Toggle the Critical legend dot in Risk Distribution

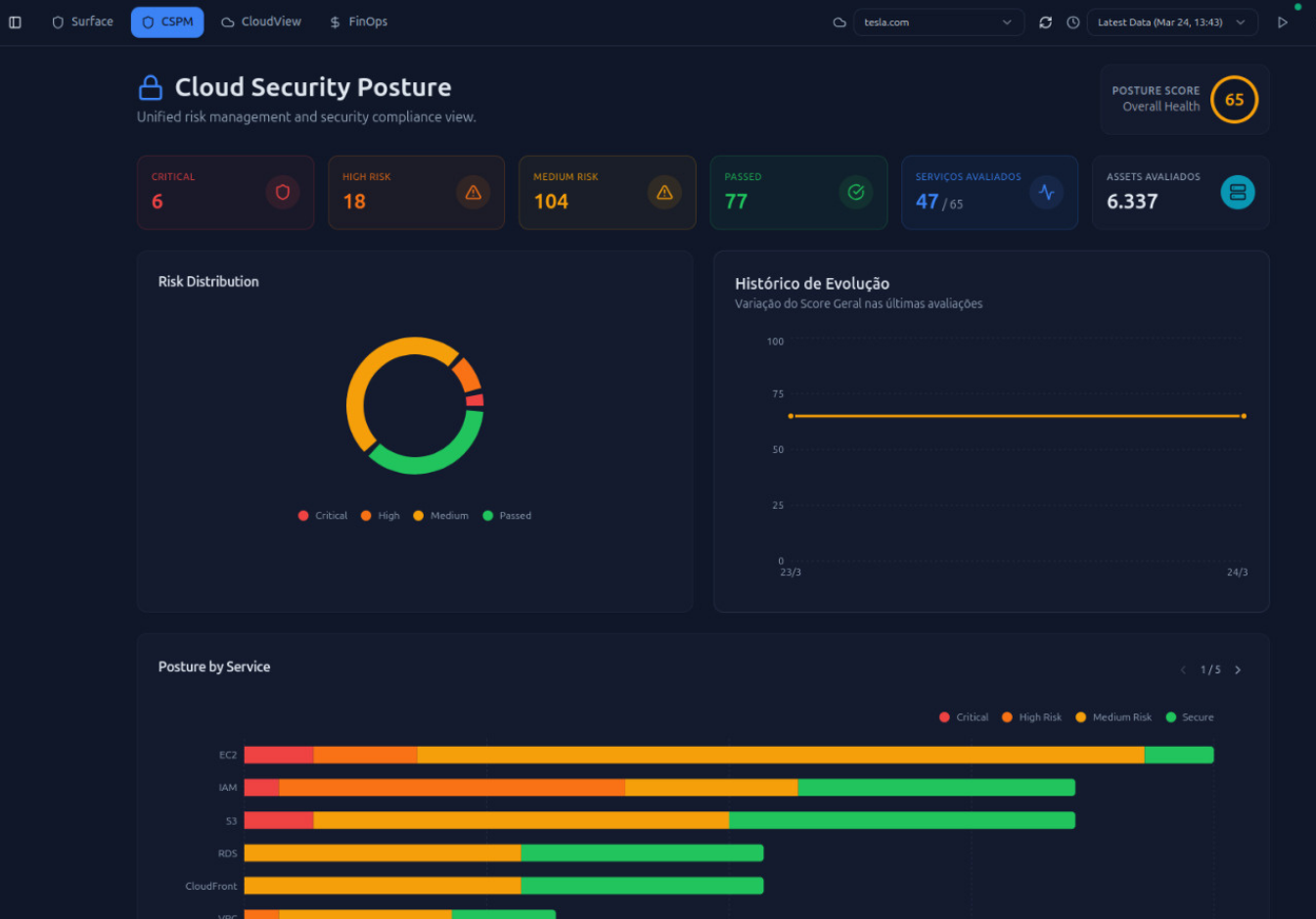303,515
